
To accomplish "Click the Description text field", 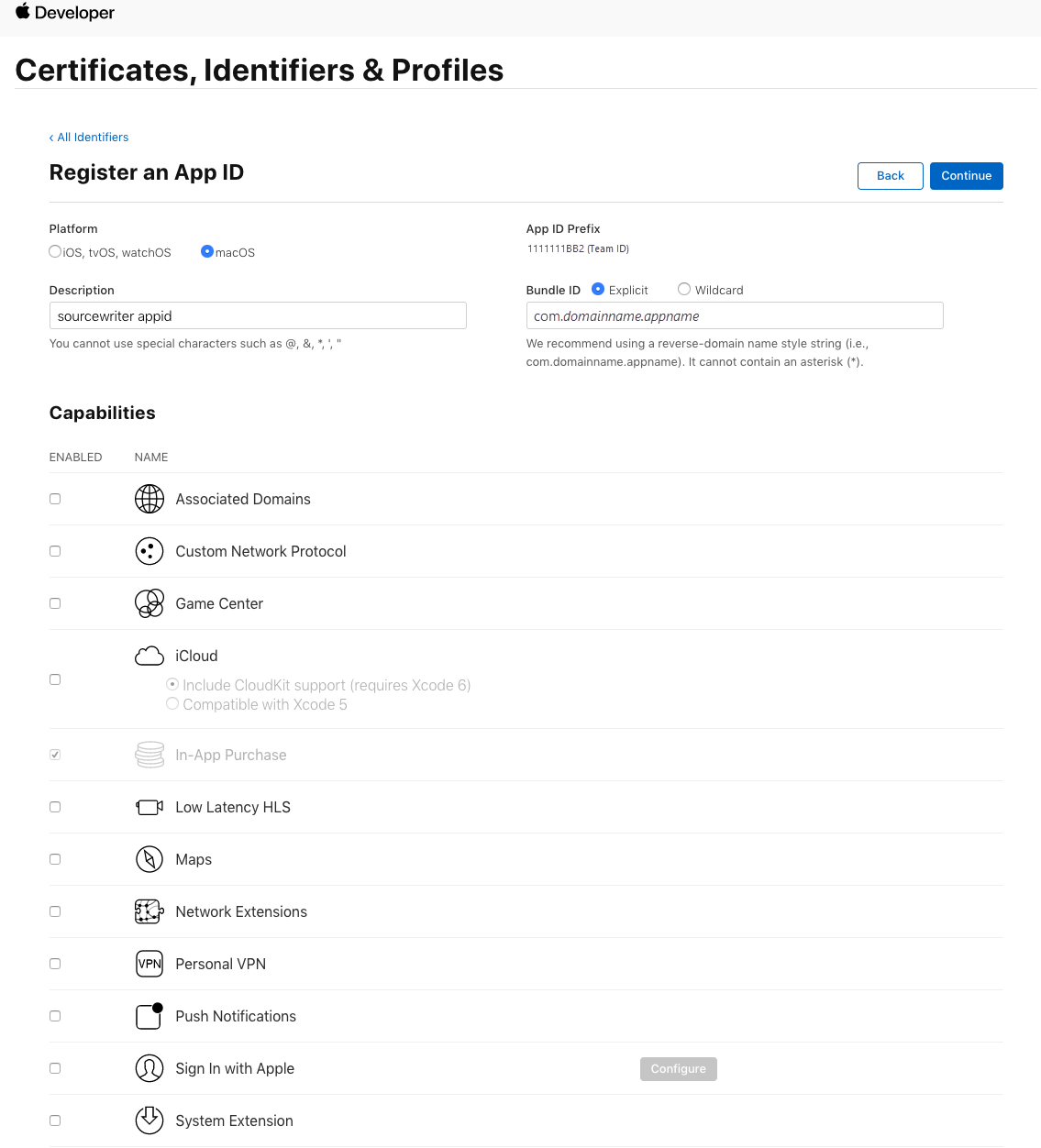I will pos(258,316).
